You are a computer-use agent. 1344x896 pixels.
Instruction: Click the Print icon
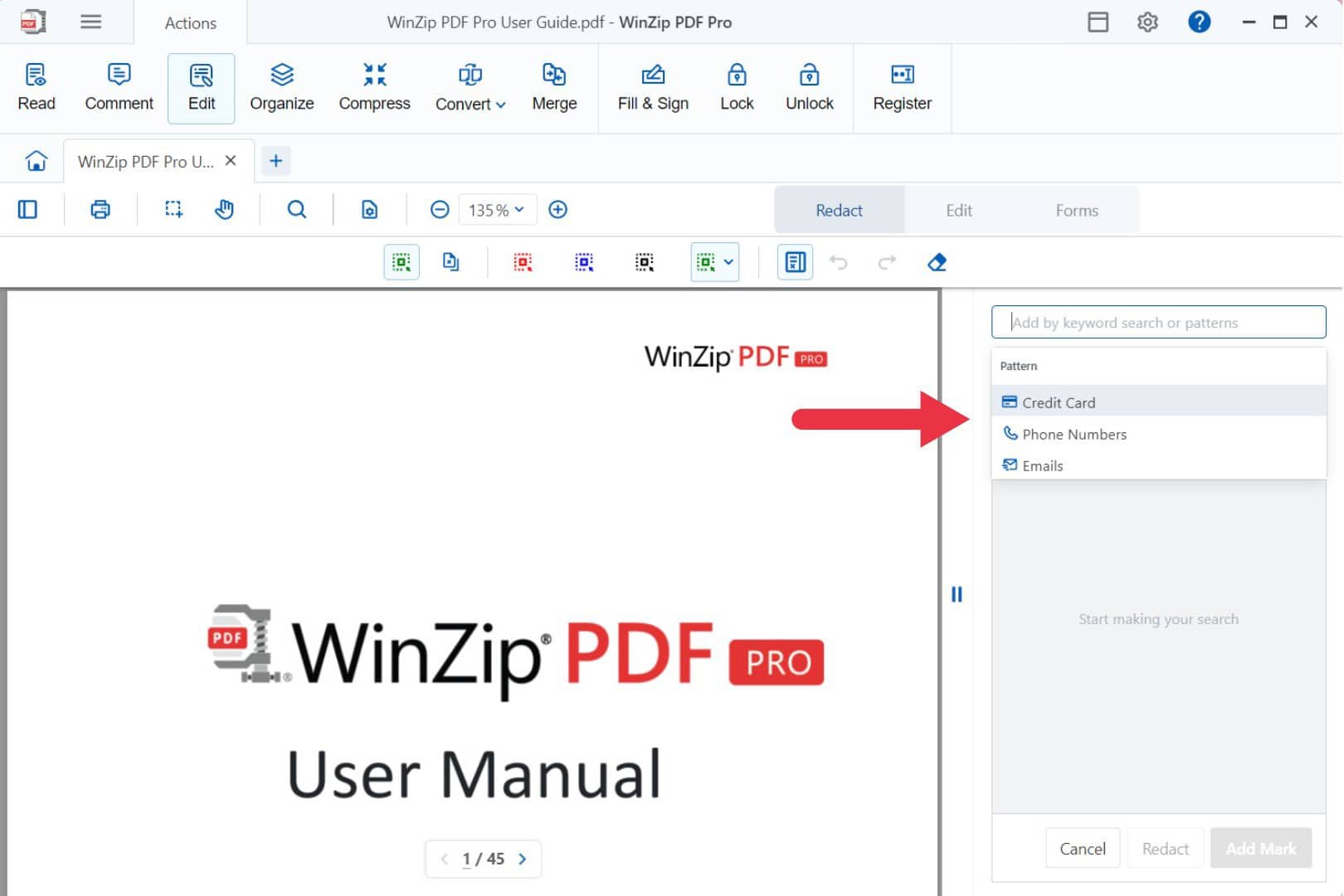[100, 209]
